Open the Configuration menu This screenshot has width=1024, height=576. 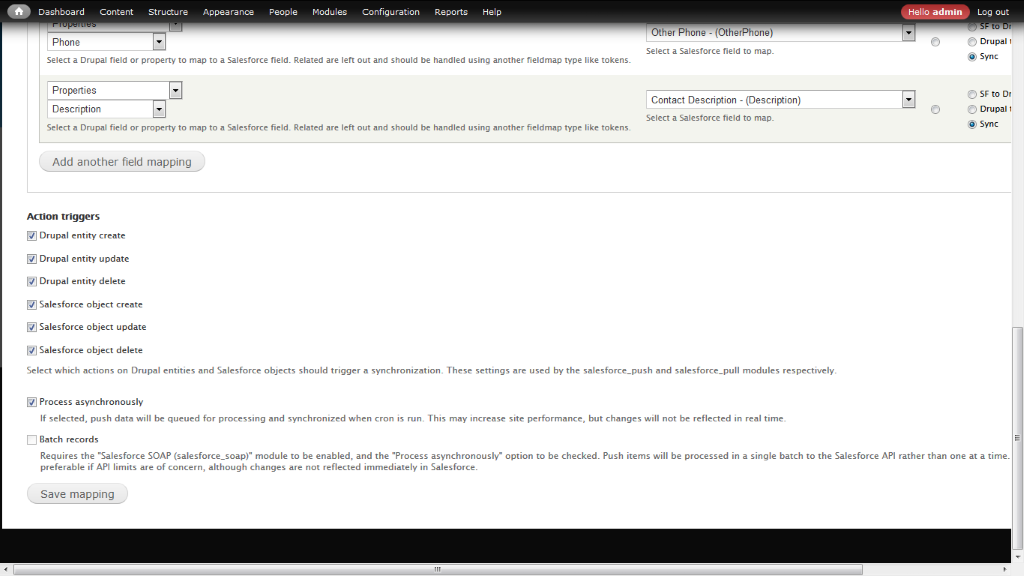pyautogui.click(x=391, y=12)
